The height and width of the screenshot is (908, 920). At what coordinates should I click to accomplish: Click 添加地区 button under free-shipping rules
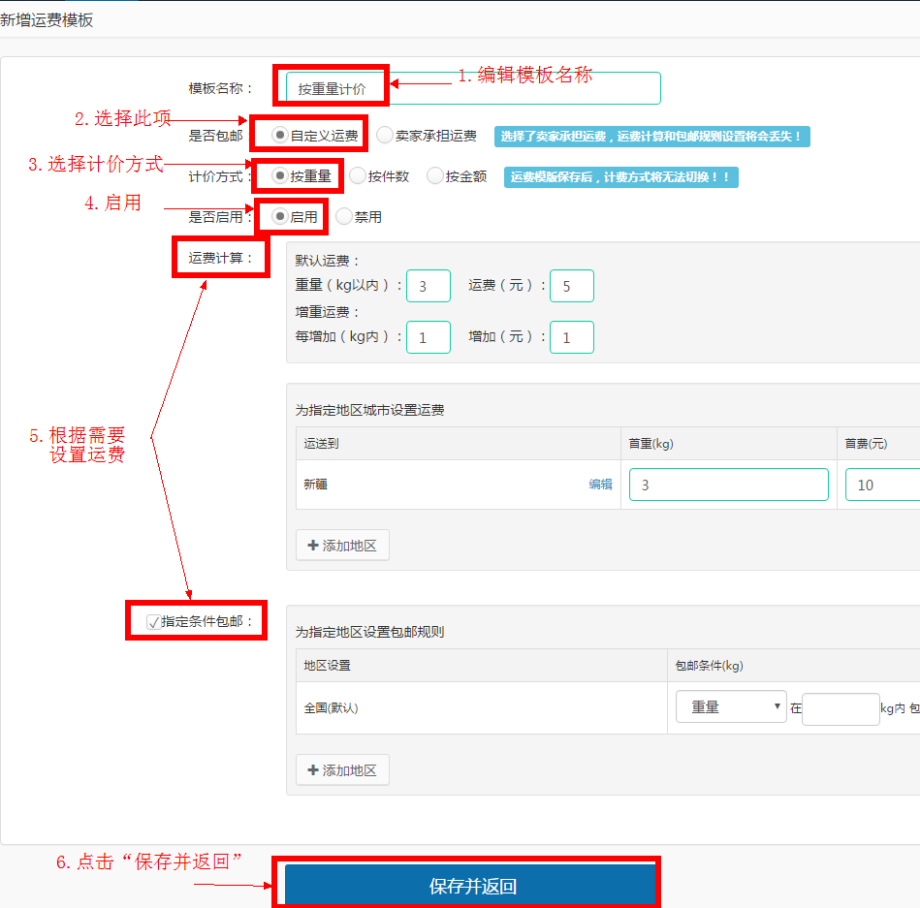click(342, 770)
